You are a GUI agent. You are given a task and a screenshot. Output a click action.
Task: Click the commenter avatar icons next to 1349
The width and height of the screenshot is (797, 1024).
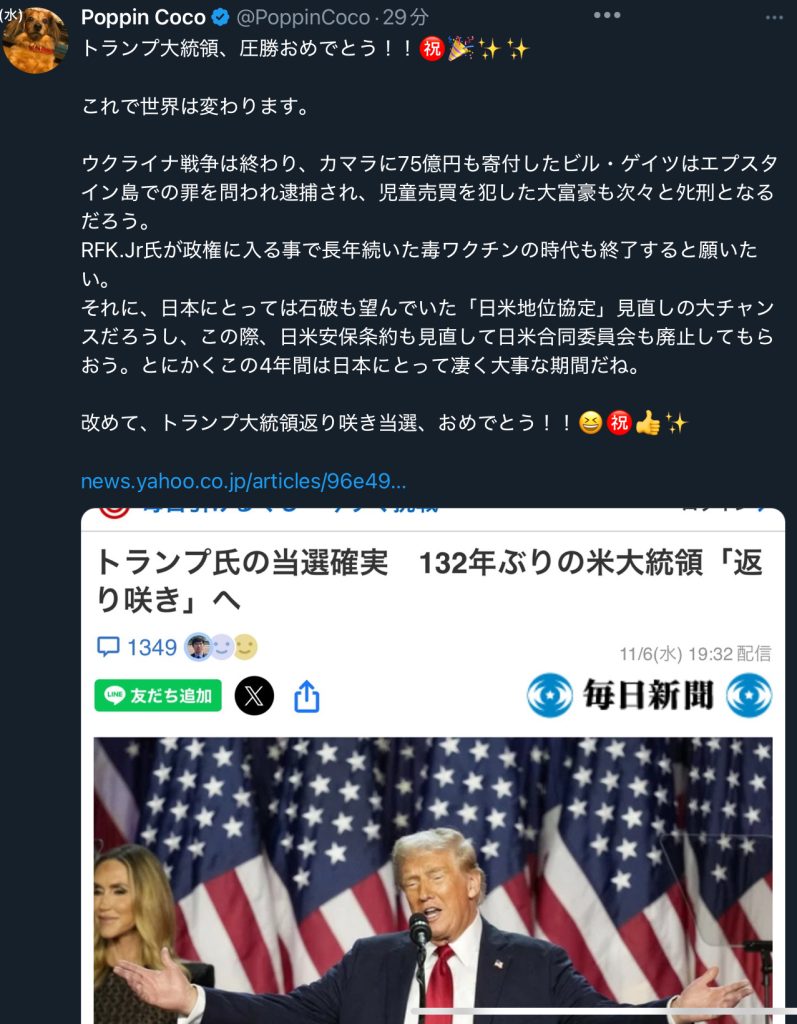click(x=221, y=647)
